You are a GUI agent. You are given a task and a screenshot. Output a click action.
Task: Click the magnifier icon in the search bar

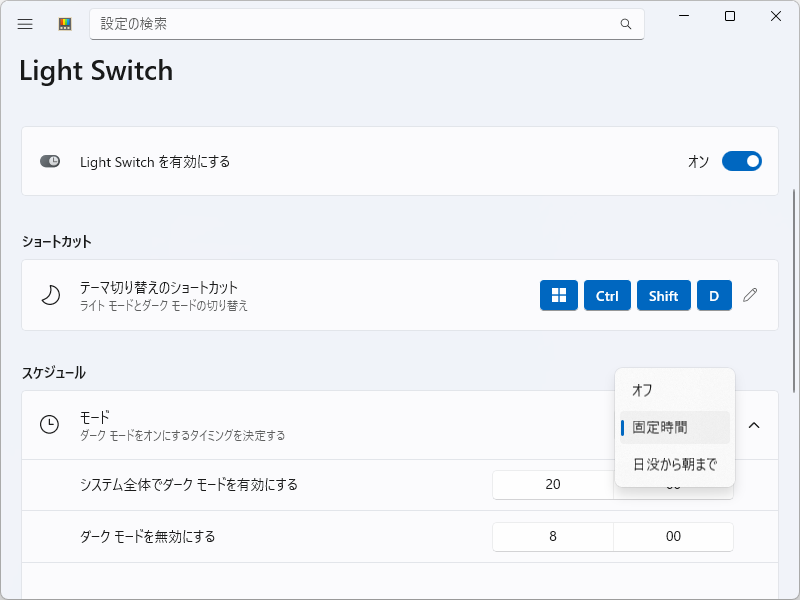(626, 24)
